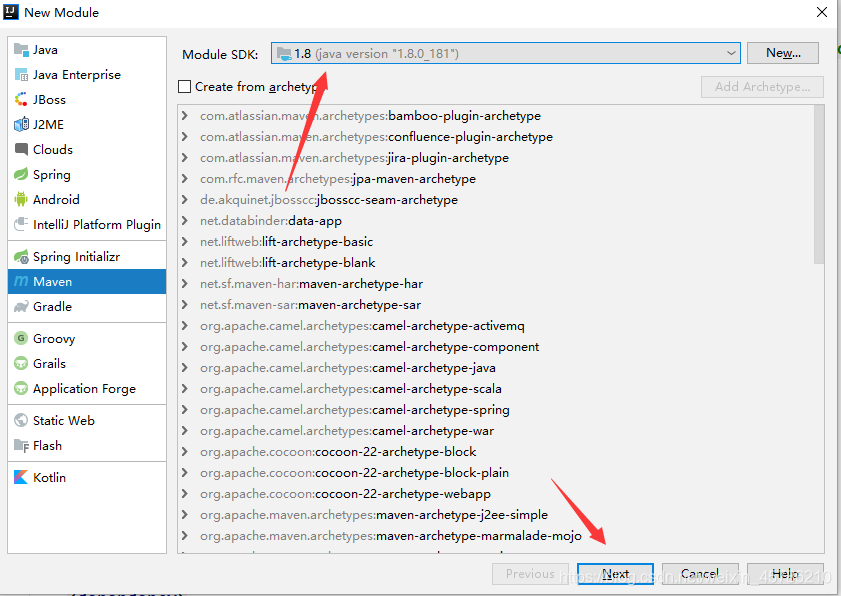Select the Kotlin K icon
The width and height of the screenshot is (841, 596).
[x=21, y=477]
